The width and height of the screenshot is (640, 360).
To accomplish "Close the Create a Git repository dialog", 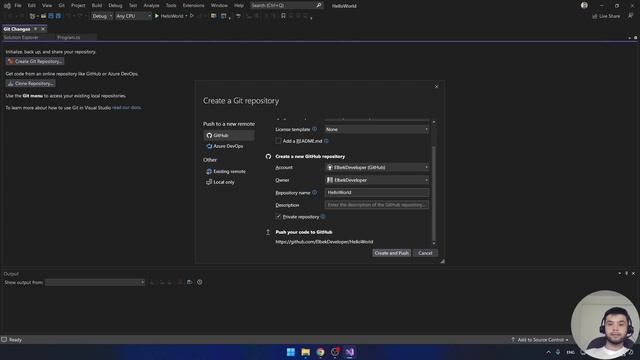I will [436, 87].
